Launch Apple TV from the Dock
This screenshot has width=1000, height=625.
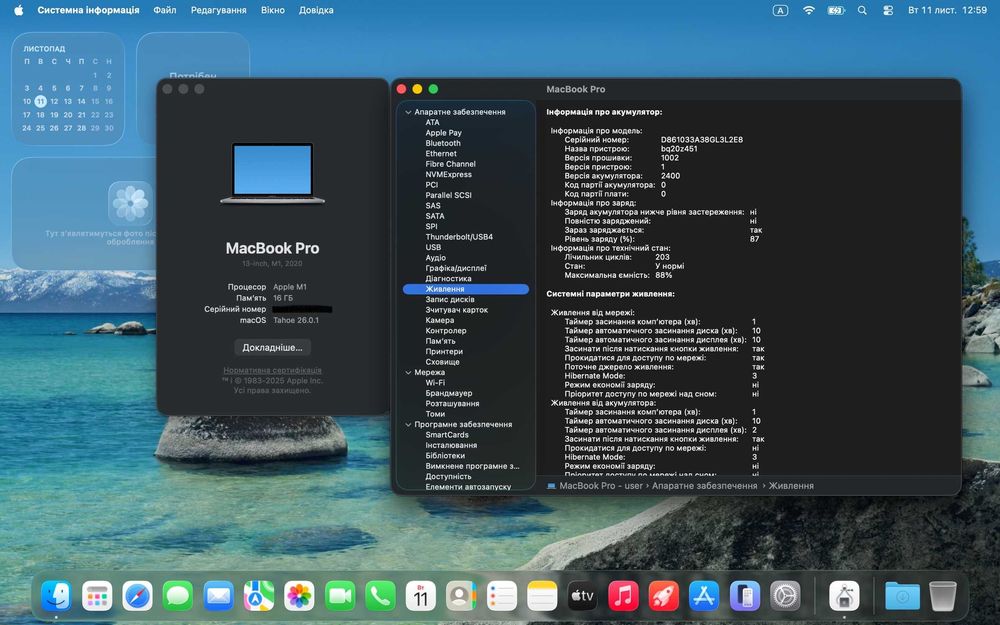coord(582,596)
